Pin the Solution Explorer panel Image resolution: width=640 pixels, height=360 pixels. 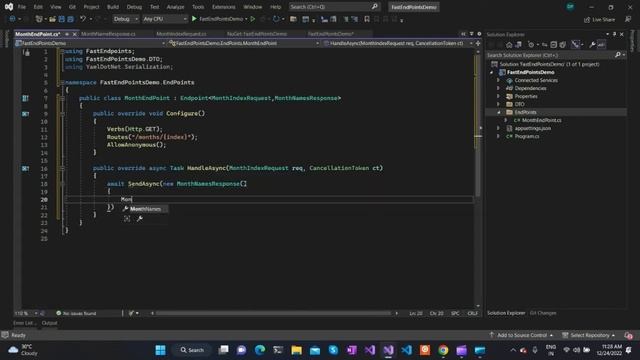coord(614,34)
